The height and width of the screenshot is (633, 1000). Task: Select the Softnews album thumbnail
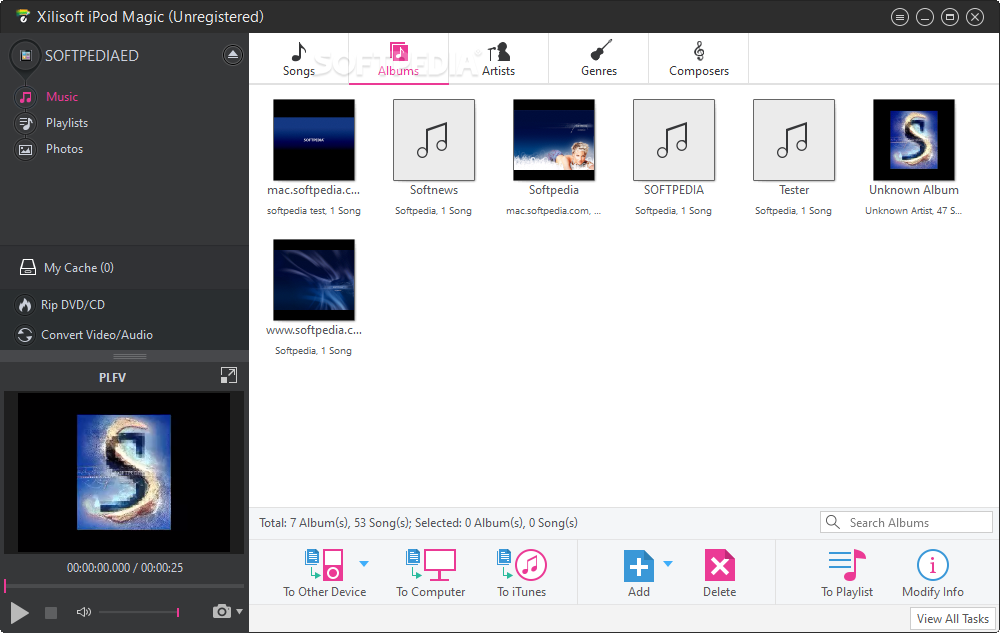coord(434,140)
